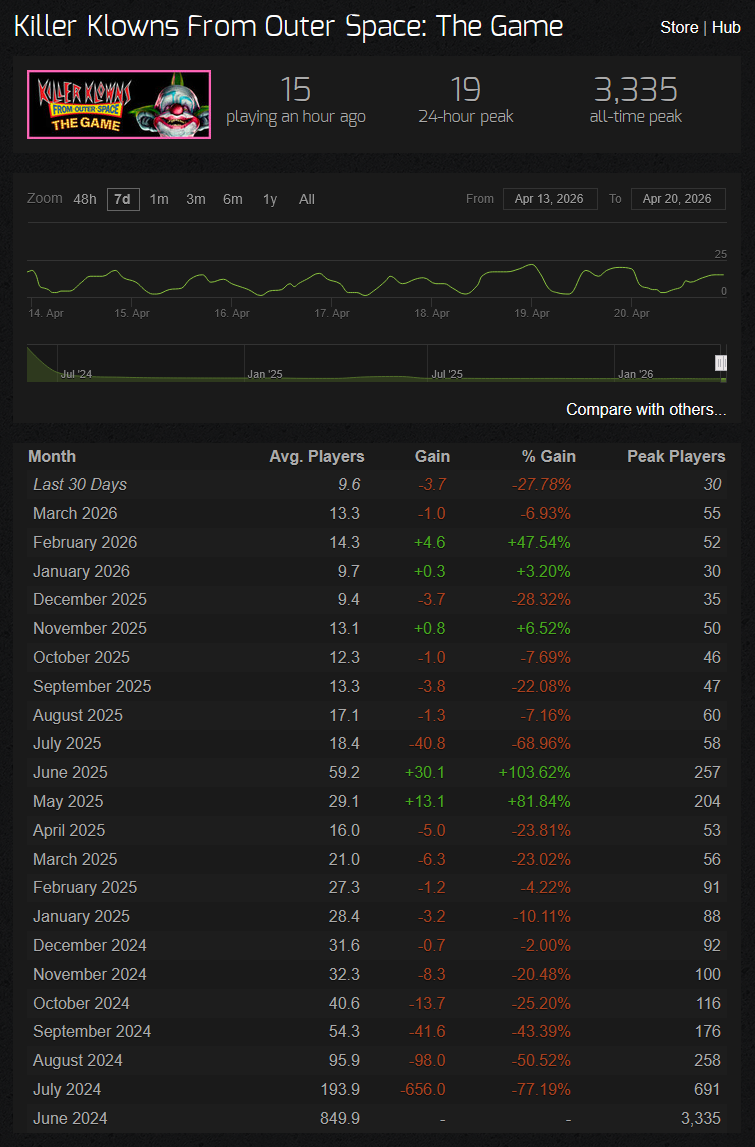The width and height of the screenshot is (755, 1147).
Task: Select the June 2025 row label
Action: click(70, 772)
